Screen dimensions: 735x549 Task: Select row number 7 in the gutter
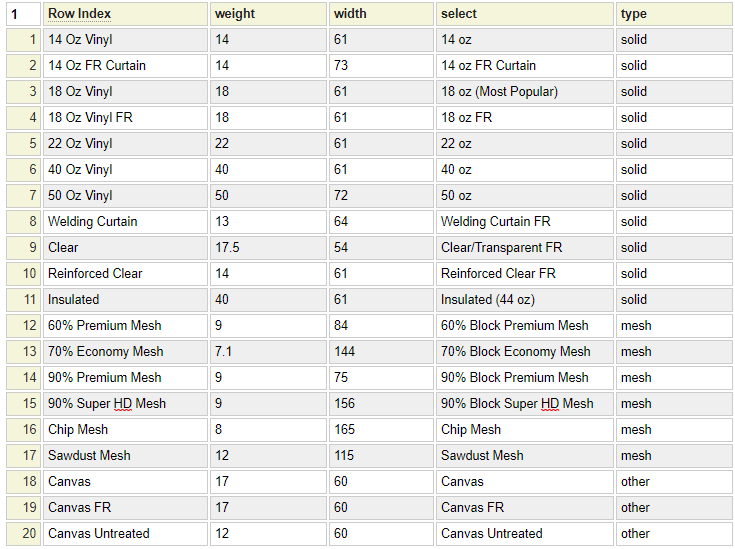coord(22,195)
